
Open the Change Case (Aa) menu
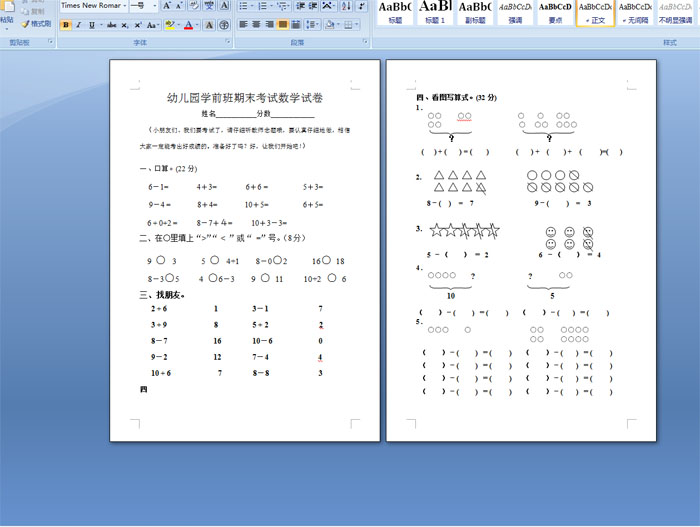pos(151,25)
